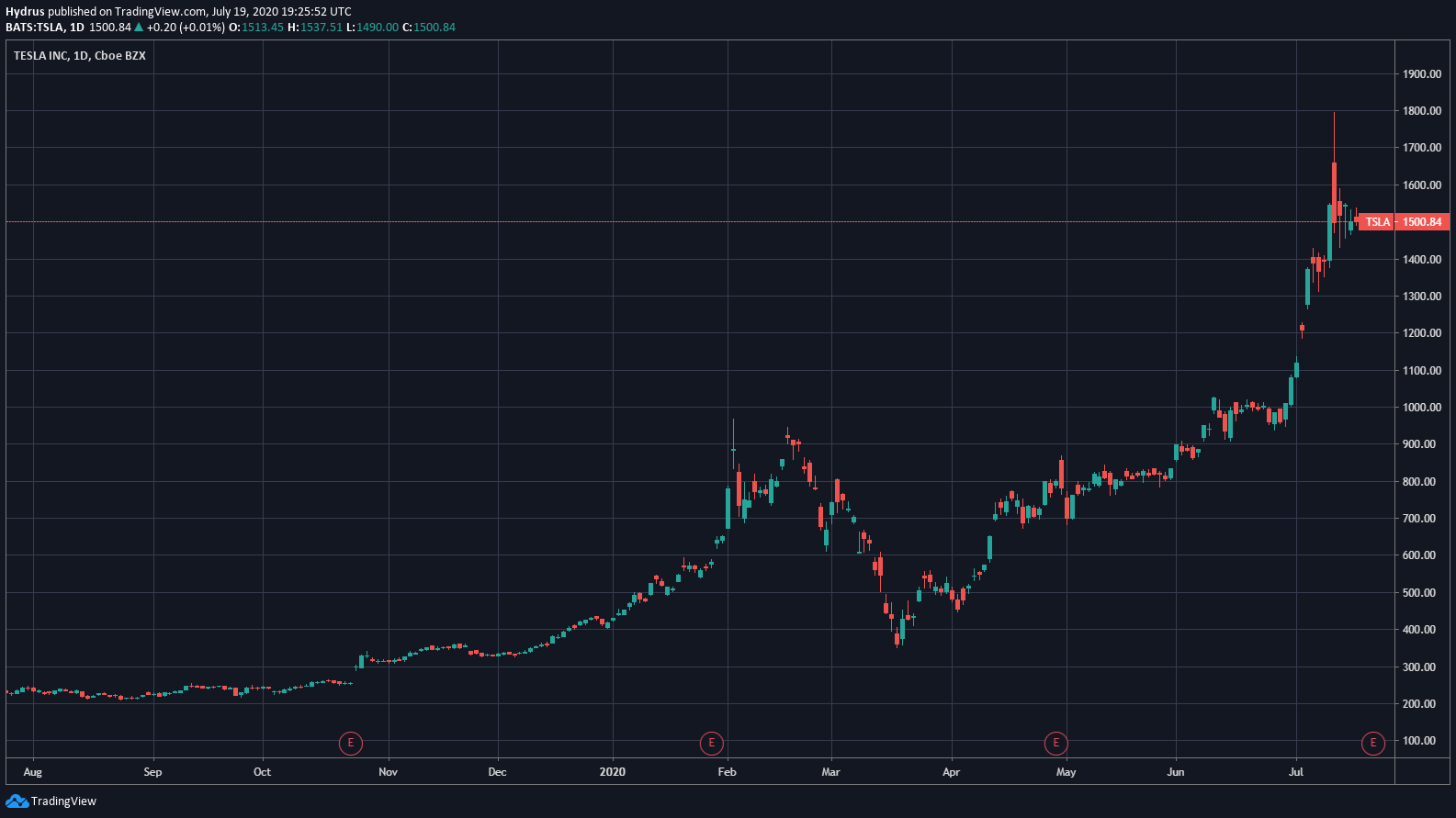Screen dimensions: 1456x818
Task: Click the TESLA INC, 1D, Cboe BZX legend
Action: (x=80, y=56)
